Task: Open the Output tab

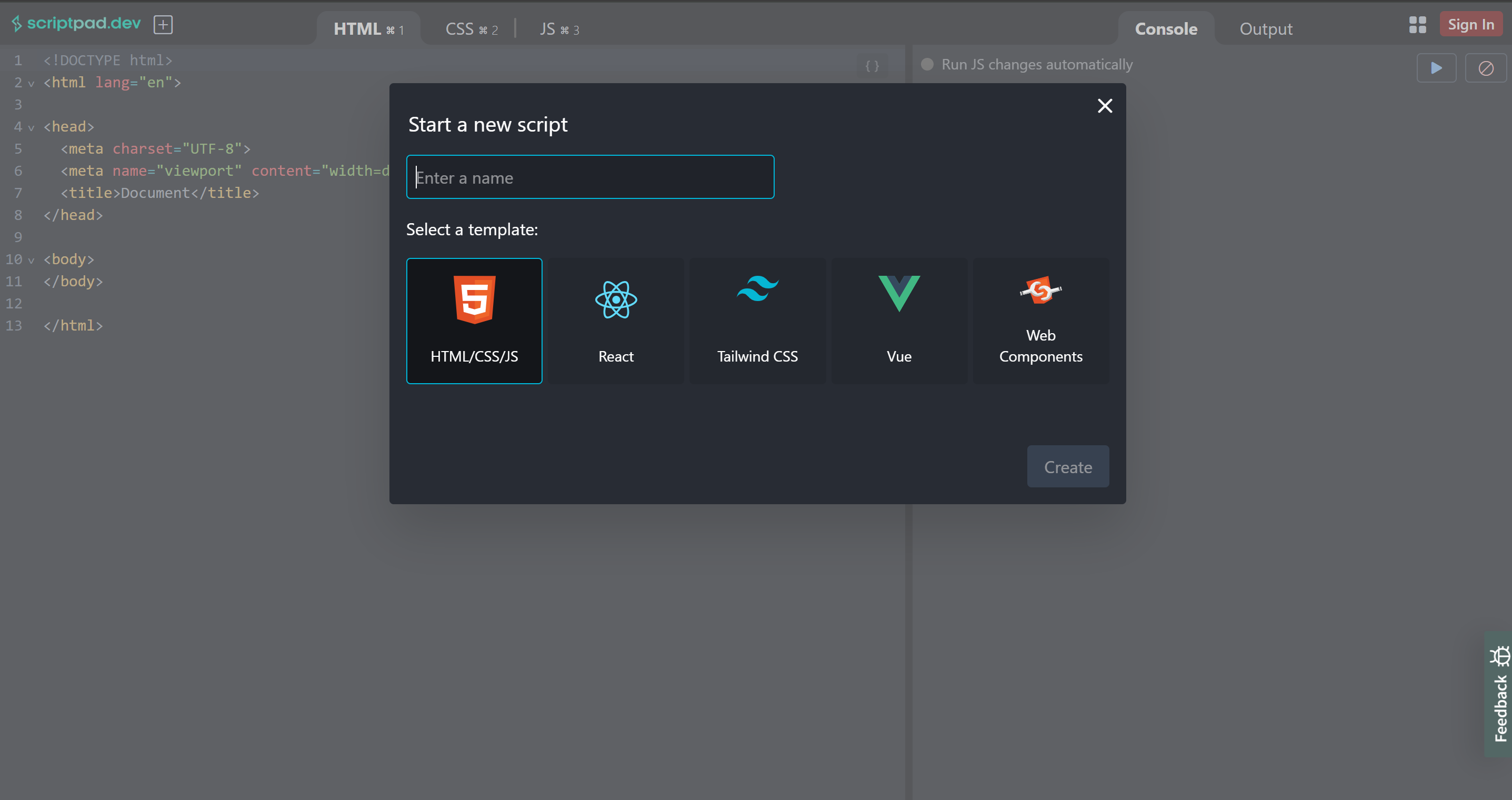Action: (x=1266, y=29)
